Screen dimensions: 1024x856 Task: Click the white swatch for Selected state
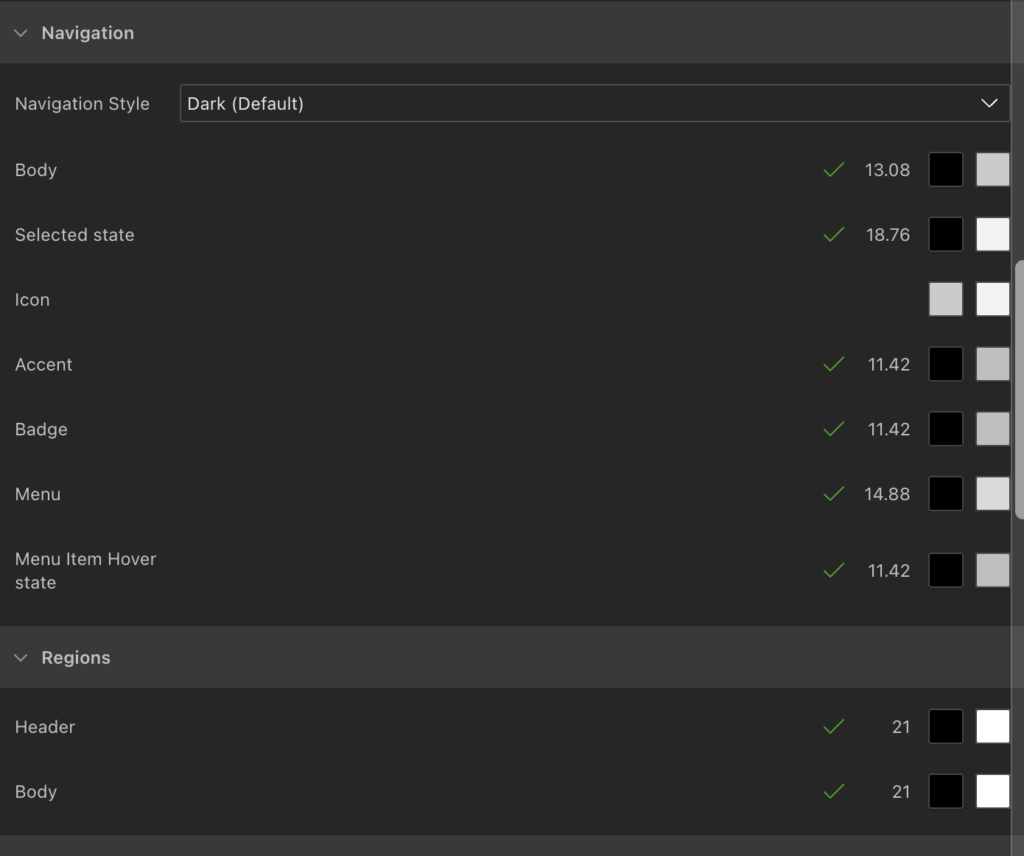[992, 235]
